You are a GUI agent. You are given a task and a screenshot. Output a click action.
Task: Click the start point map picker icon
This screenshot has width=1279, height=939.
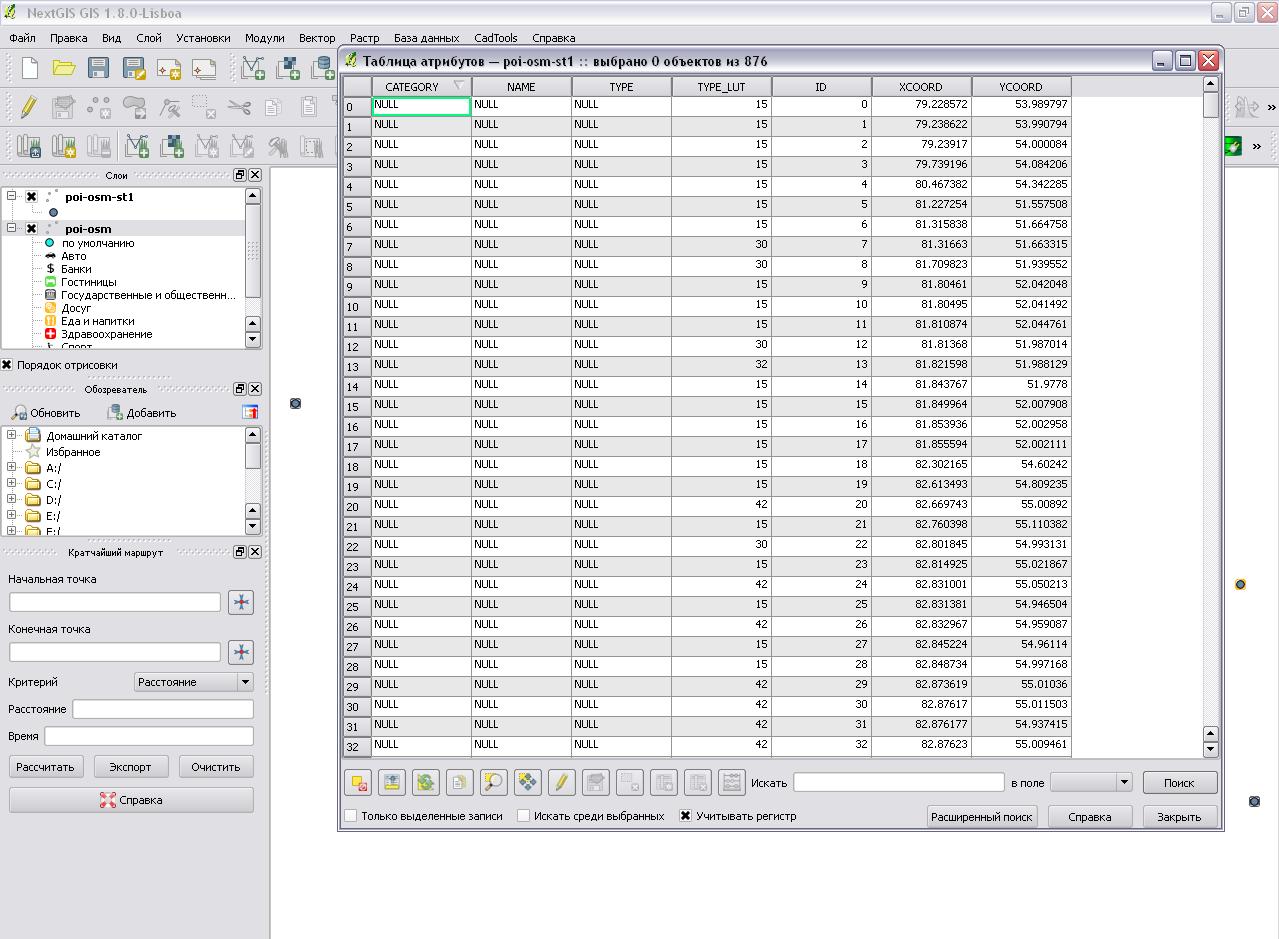240,602
